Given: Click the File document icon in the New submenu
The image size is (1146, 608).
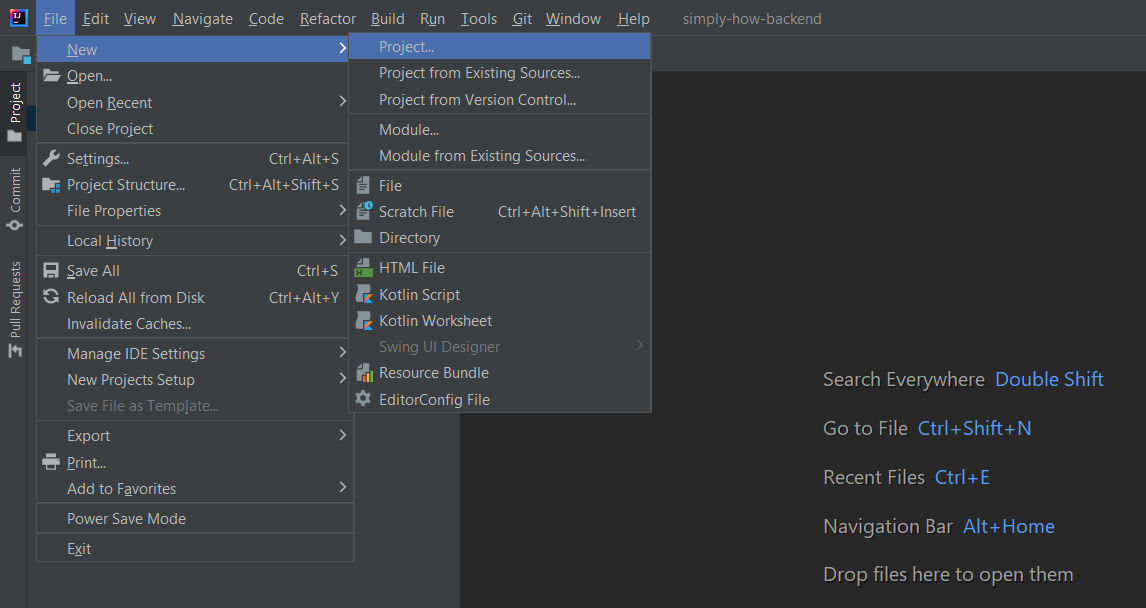Looking at the screenshot, I should [x=363, y=185].
